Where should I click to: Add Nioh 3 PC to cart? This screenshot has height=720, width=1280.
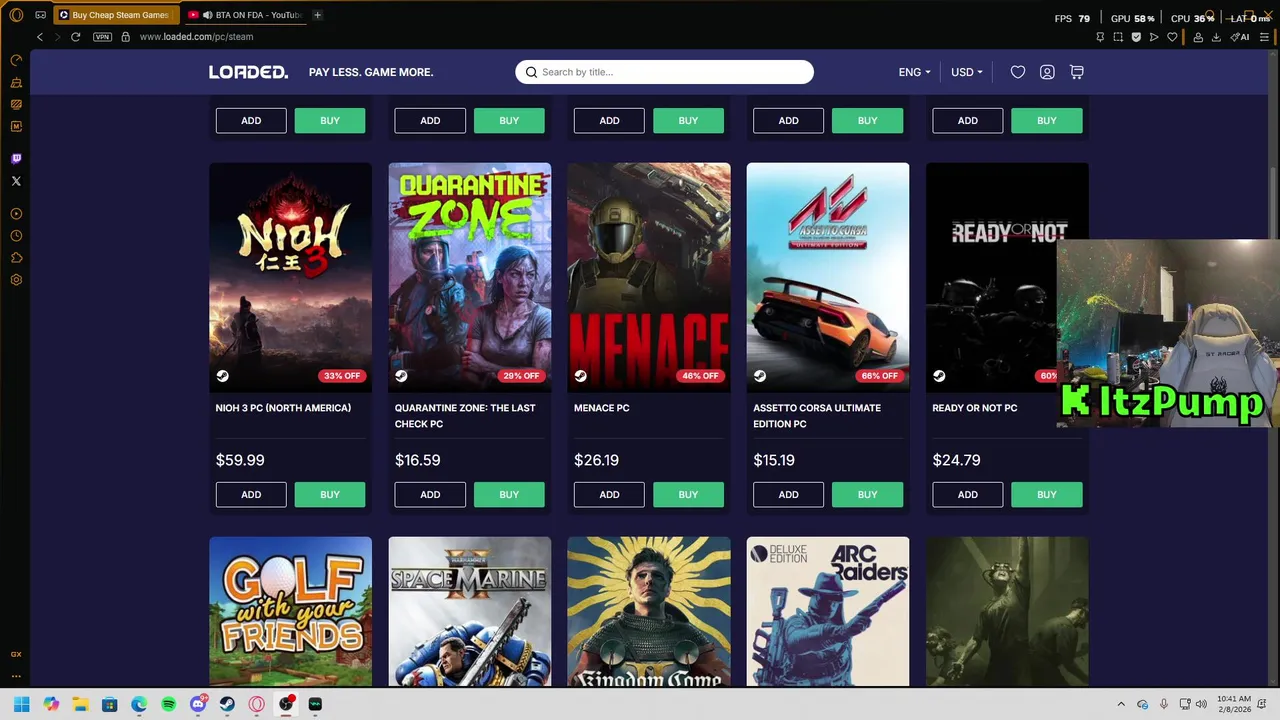click(251, 495)
